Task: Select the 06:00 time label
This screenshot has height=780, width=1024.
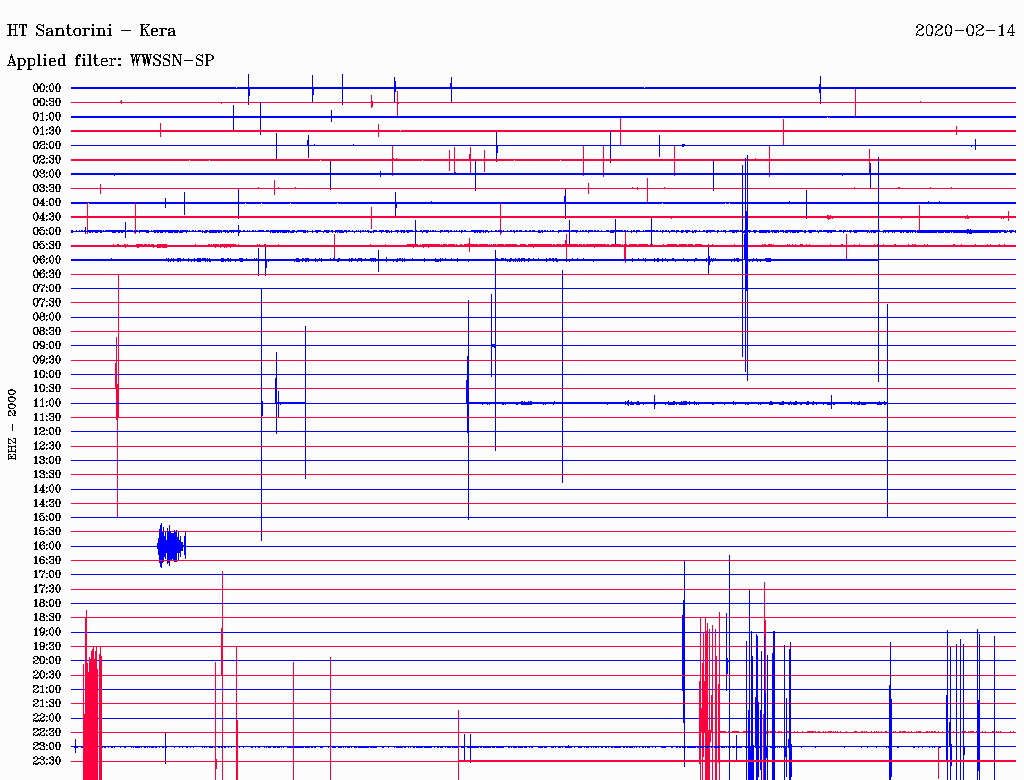Action: point(47,259)
